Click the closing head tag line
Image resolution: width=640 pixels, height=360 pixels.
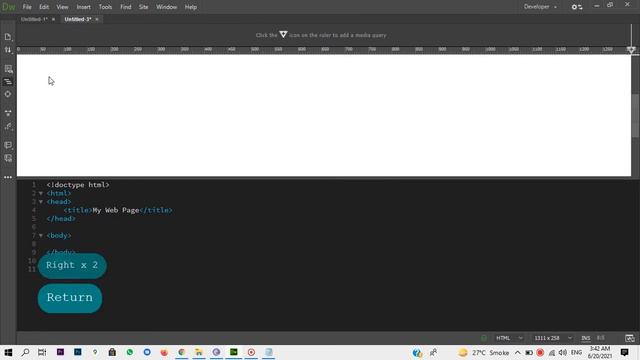(x=61, y=219)
